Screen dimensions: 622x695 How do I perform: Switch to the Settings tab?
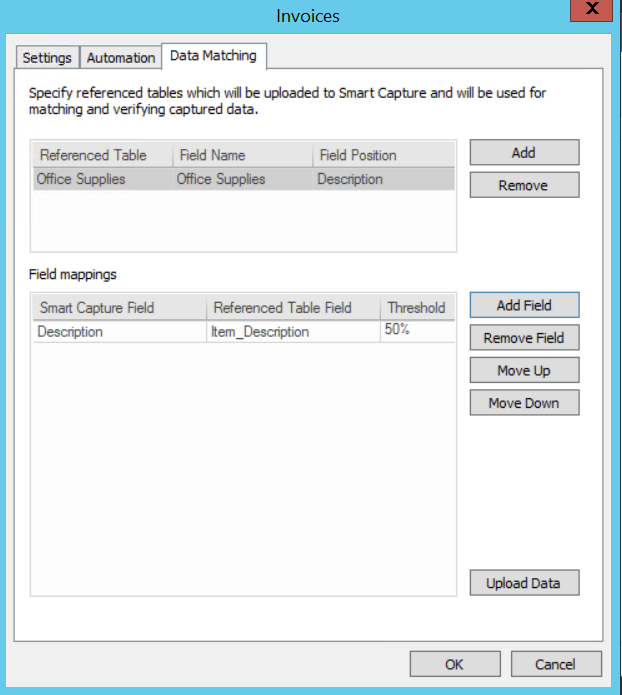47,58
